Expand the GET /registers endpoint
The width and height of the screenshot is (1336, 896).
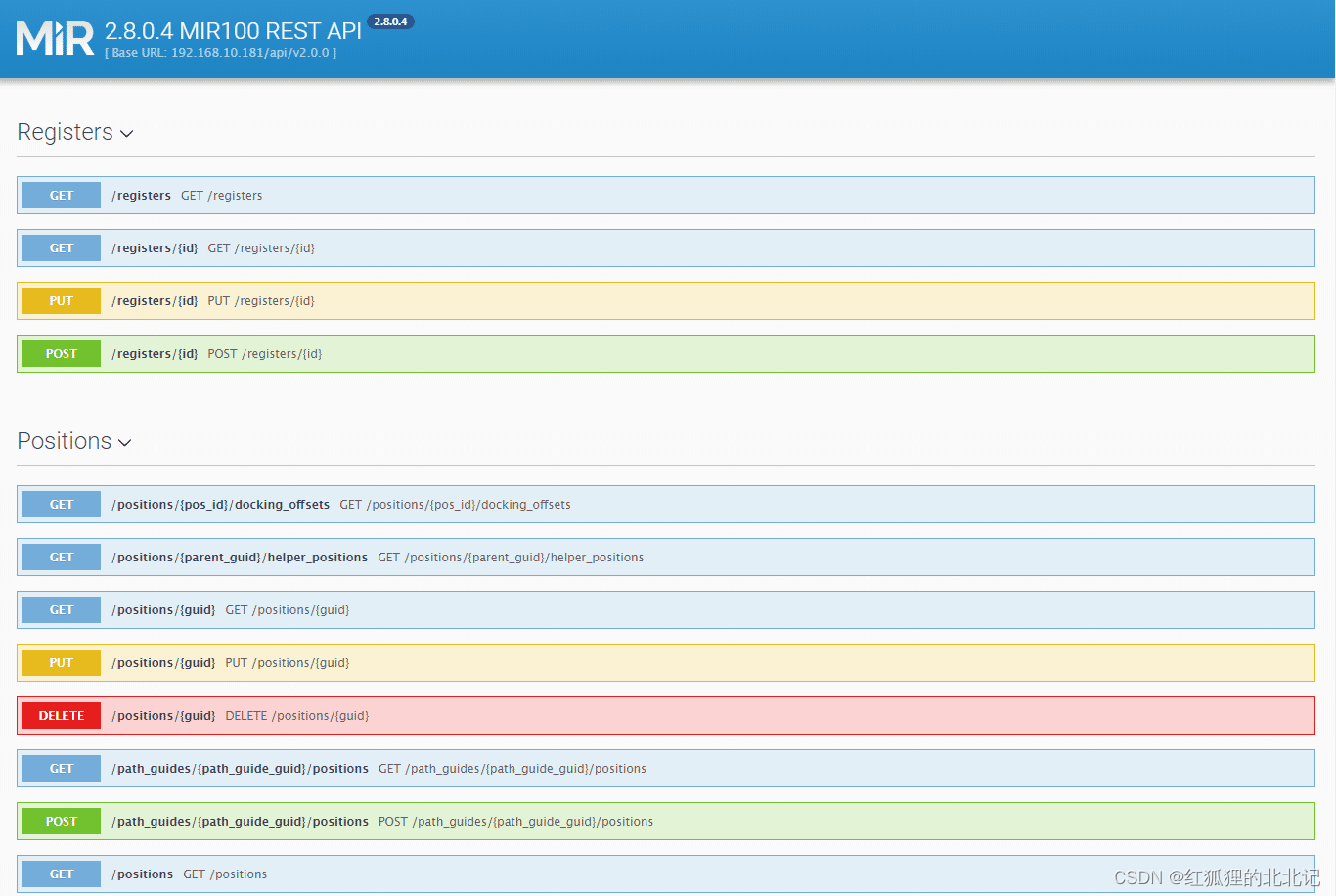click(666, 196)
